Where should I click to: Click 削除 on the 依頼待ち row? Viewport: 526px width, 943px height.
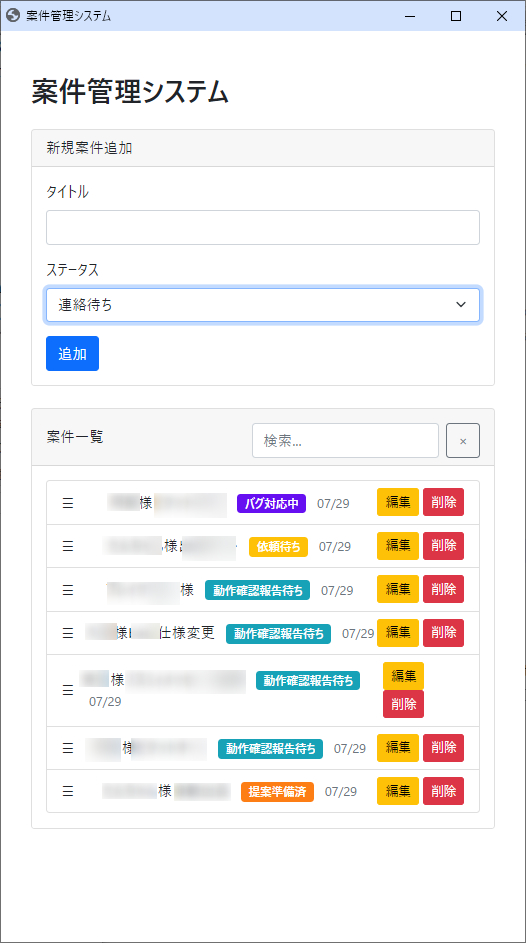444,545
